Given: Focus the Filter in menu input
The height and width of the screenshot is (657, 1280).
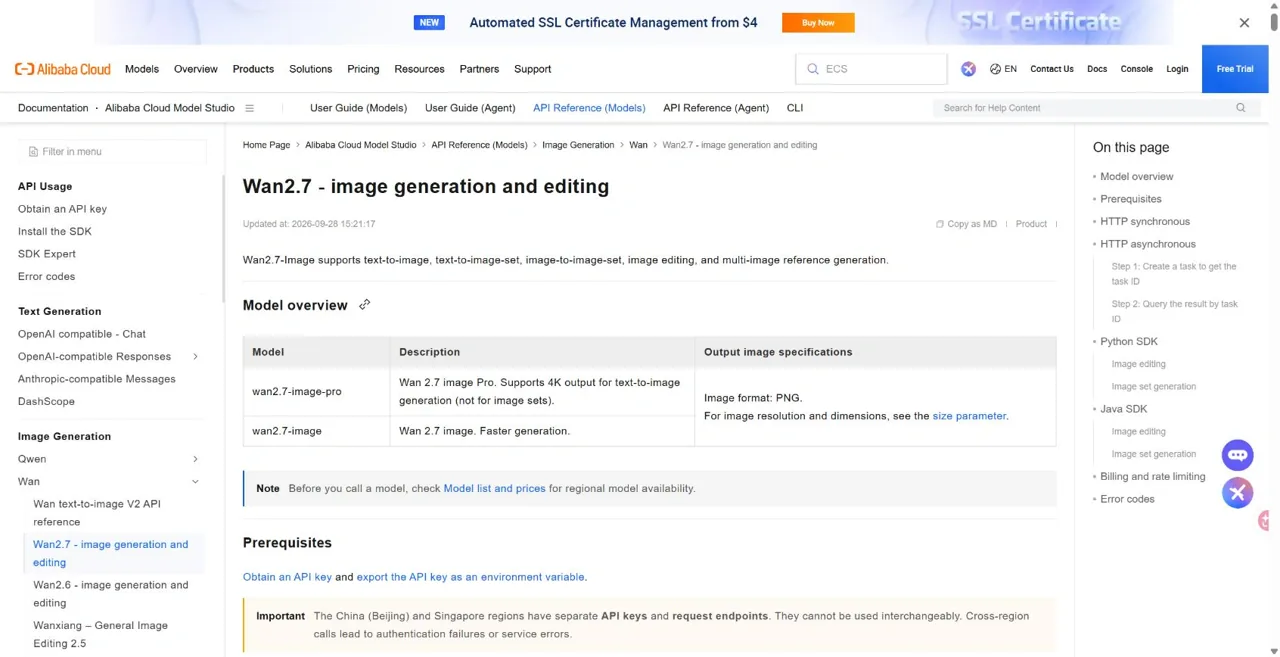Looking at the screenshot, I should 112,152.
